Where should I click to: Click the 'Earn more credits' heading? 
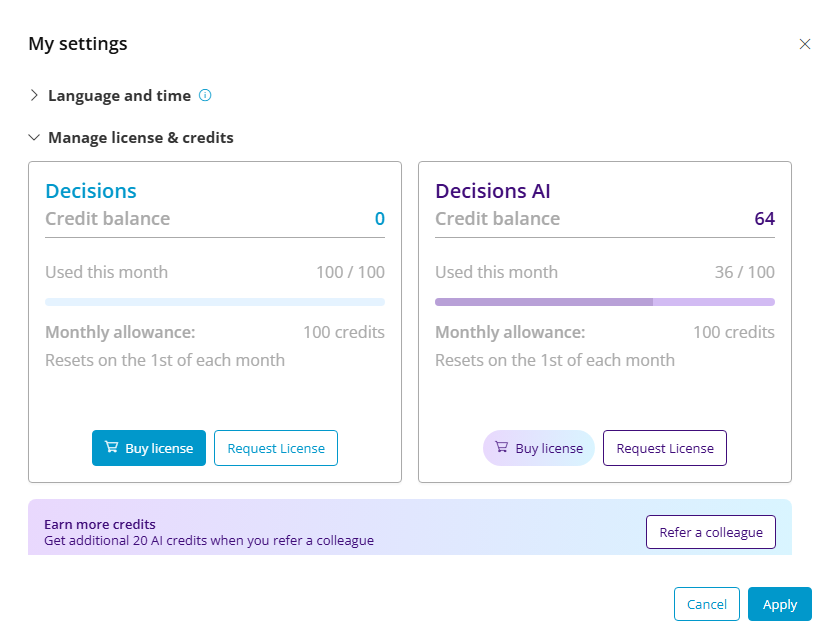point(100,524)
